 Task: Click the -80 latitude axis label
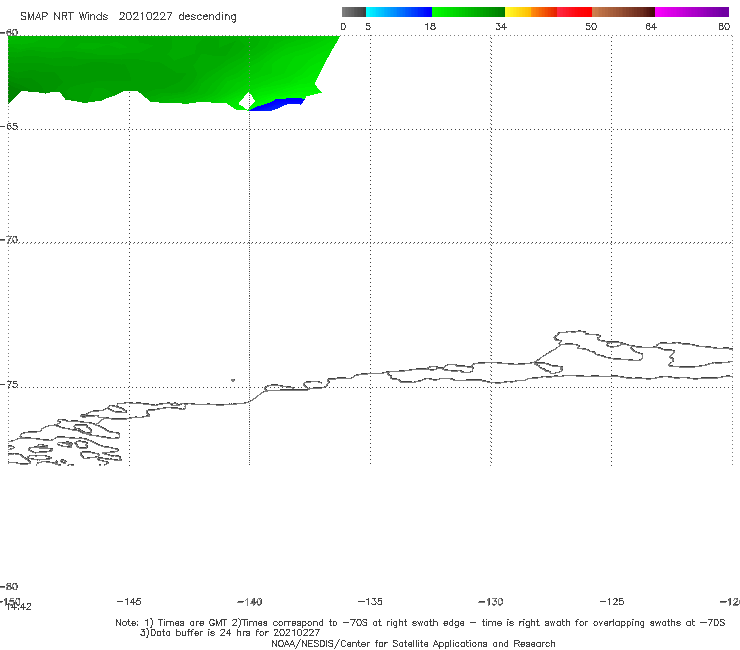coord(9,586)
